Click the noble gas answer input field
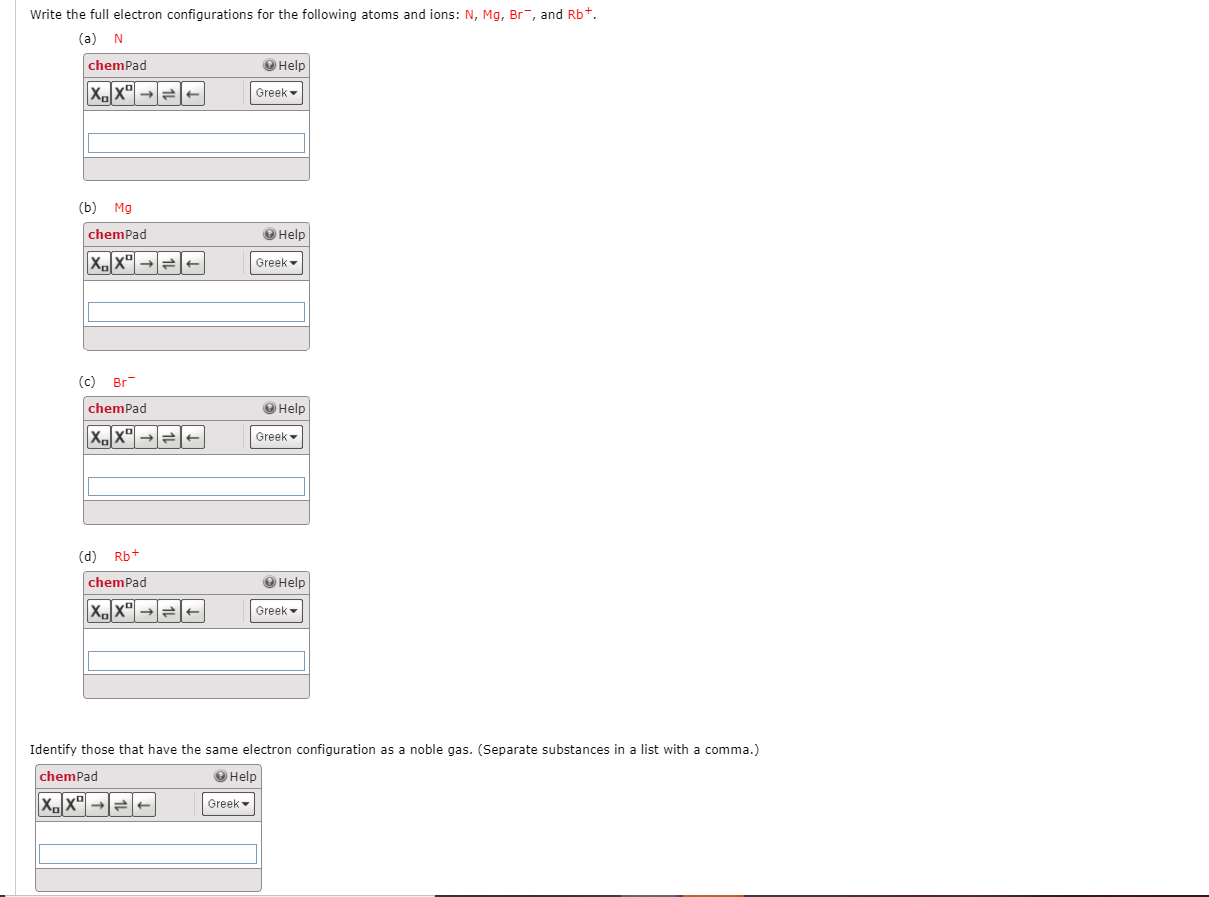Screen dimensions: 1209x897 point(148,854)
